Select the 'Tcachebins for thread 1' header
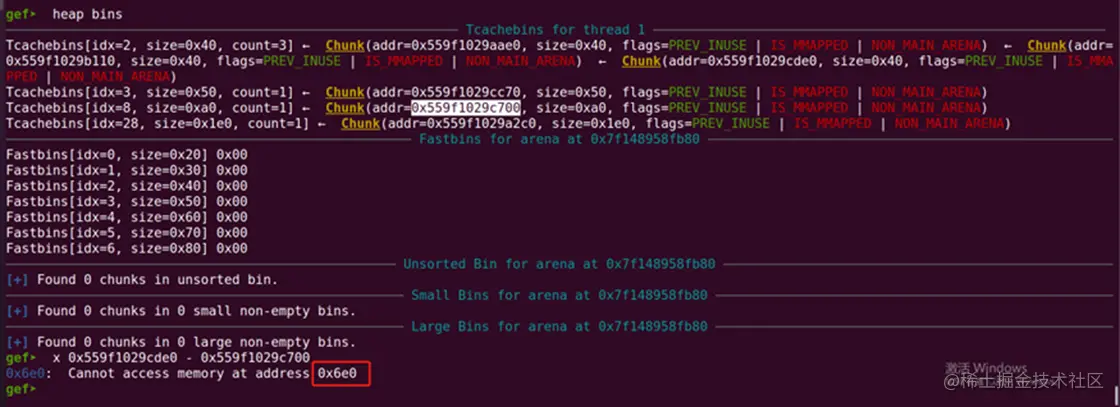 [x=555, y=29]
